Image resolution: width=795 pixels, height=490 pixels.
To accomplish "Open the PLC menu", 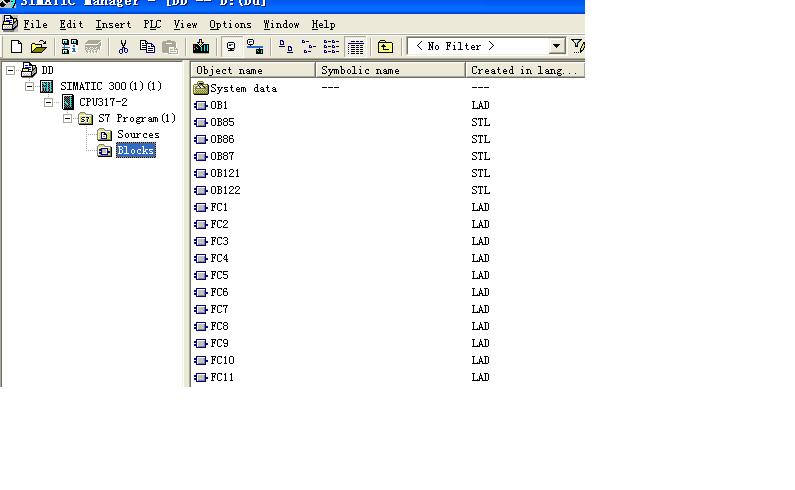I will [x=152, y=24].
